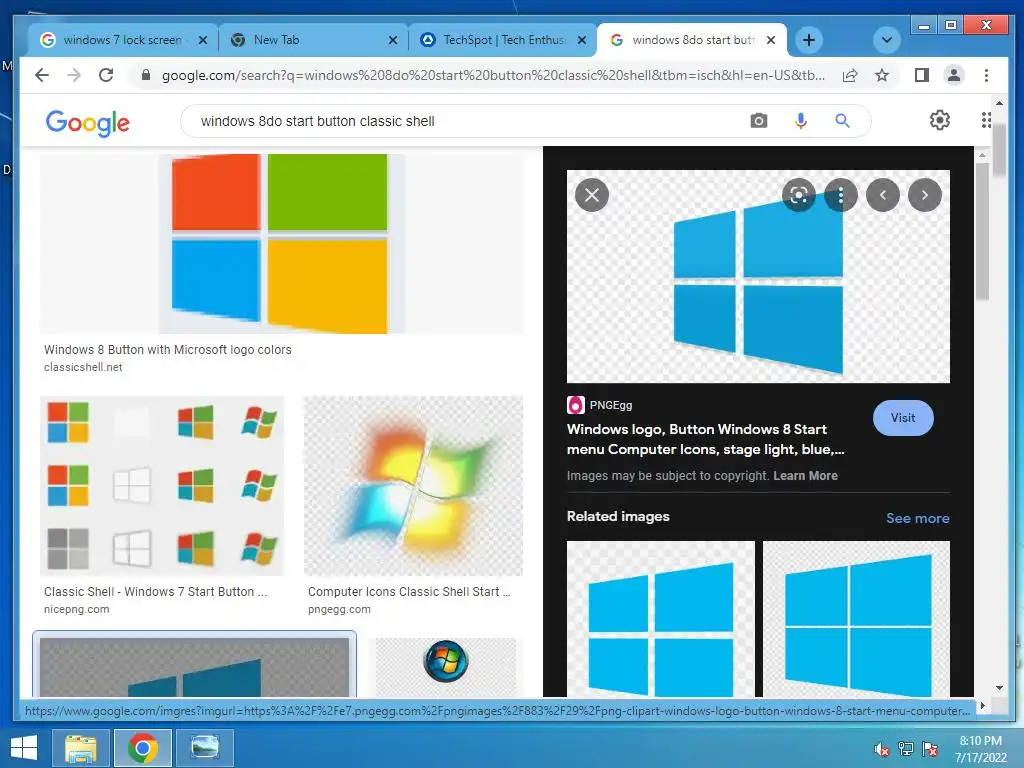Open the Microsoft colors Windows 8 button thumbnail
Image resolution: width=1024 pixels, height=768 pixels.
pyautogui.click(x=281, y=244)
